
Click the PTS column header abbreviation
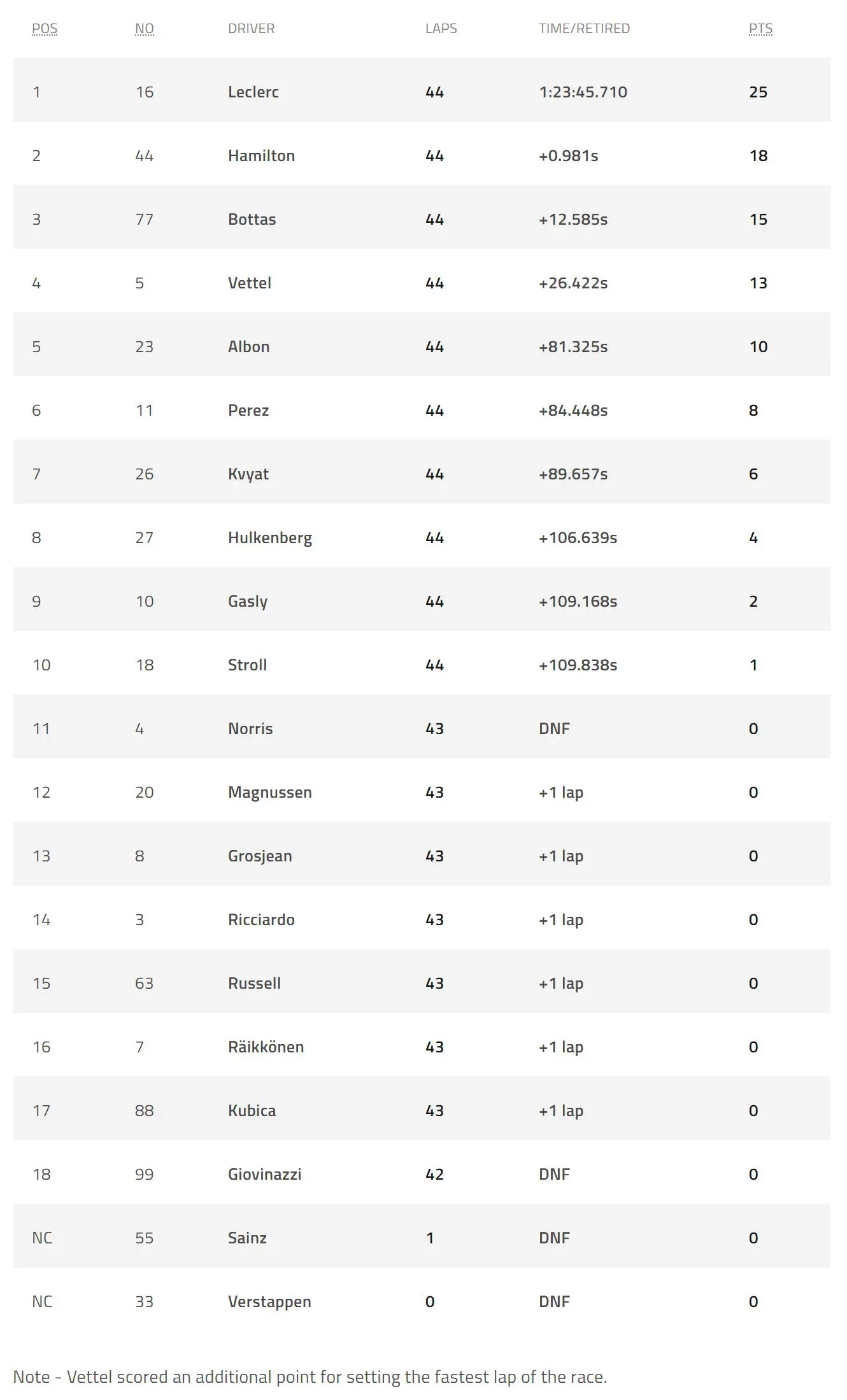760,29
